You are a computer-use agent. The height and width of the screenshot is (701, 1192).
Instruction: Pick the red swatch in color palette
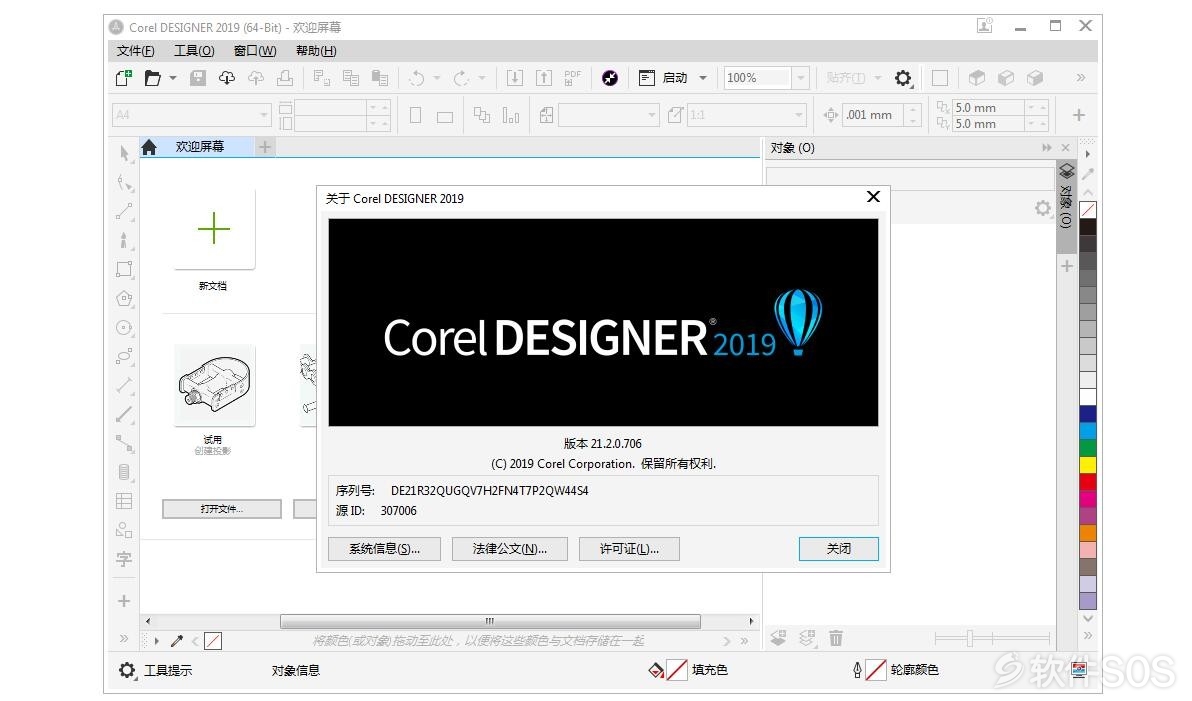[x=1088, y=481]
